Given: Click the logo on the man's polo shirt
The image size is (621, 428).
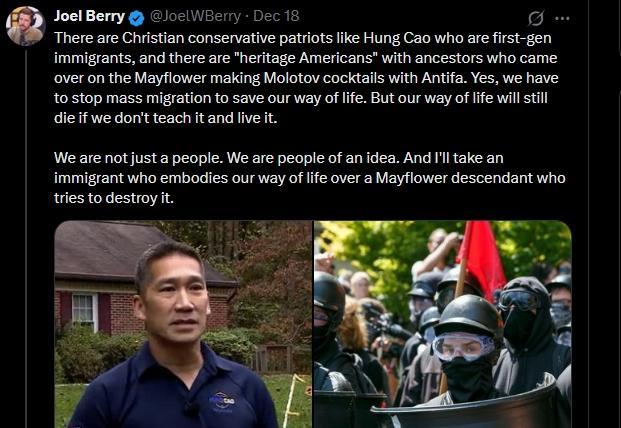Looking at the screenshot, I should [222, 400].
